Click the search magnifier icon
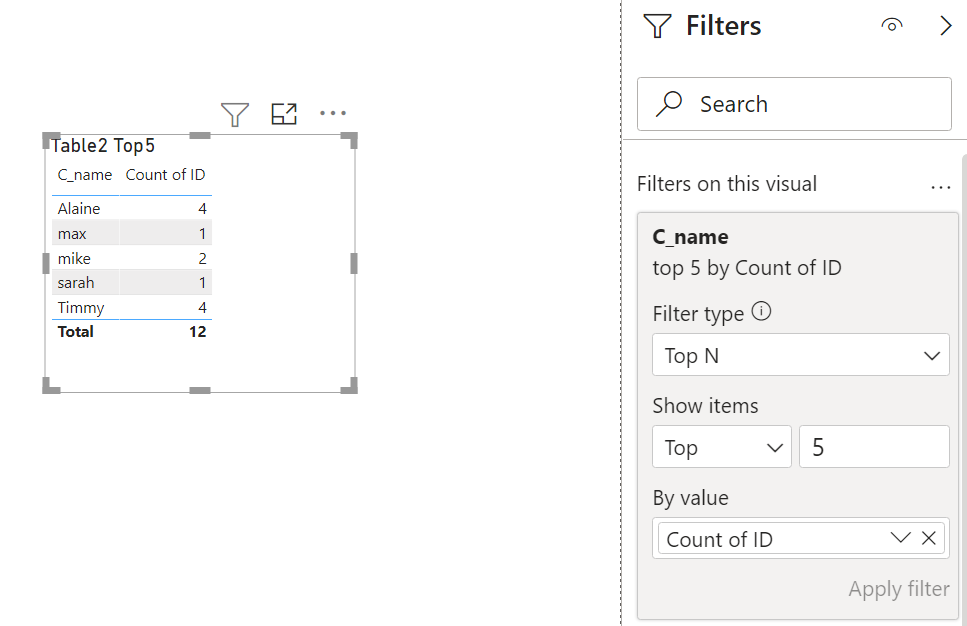 669,104
